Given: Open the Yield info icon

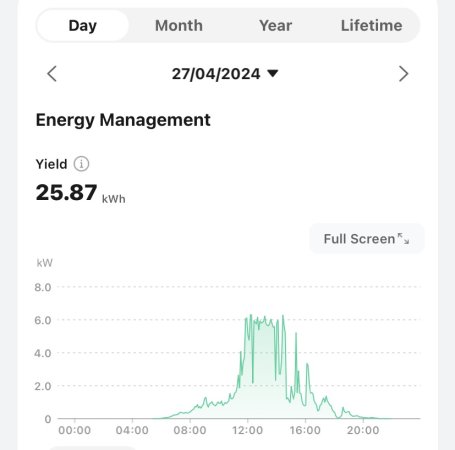Looking at the screenshot, I should pos(81,164).
